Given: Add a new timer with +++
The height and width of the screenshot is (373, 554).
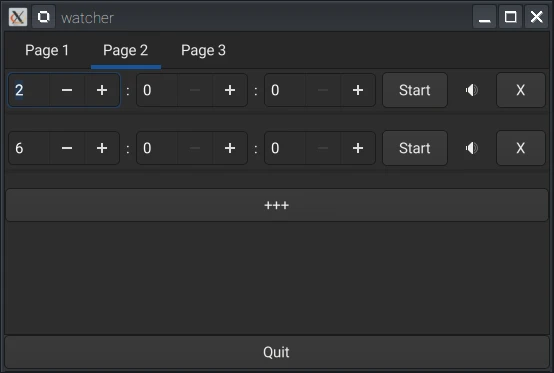Looking at the screenshot, I should [x=277, y=205].
